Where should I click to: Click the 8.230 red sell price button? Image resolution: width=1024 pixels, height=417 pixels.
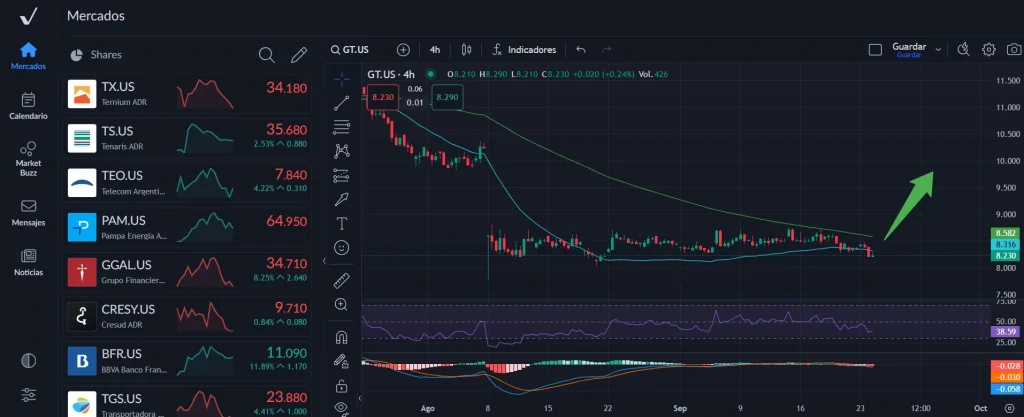pos(382,97)
